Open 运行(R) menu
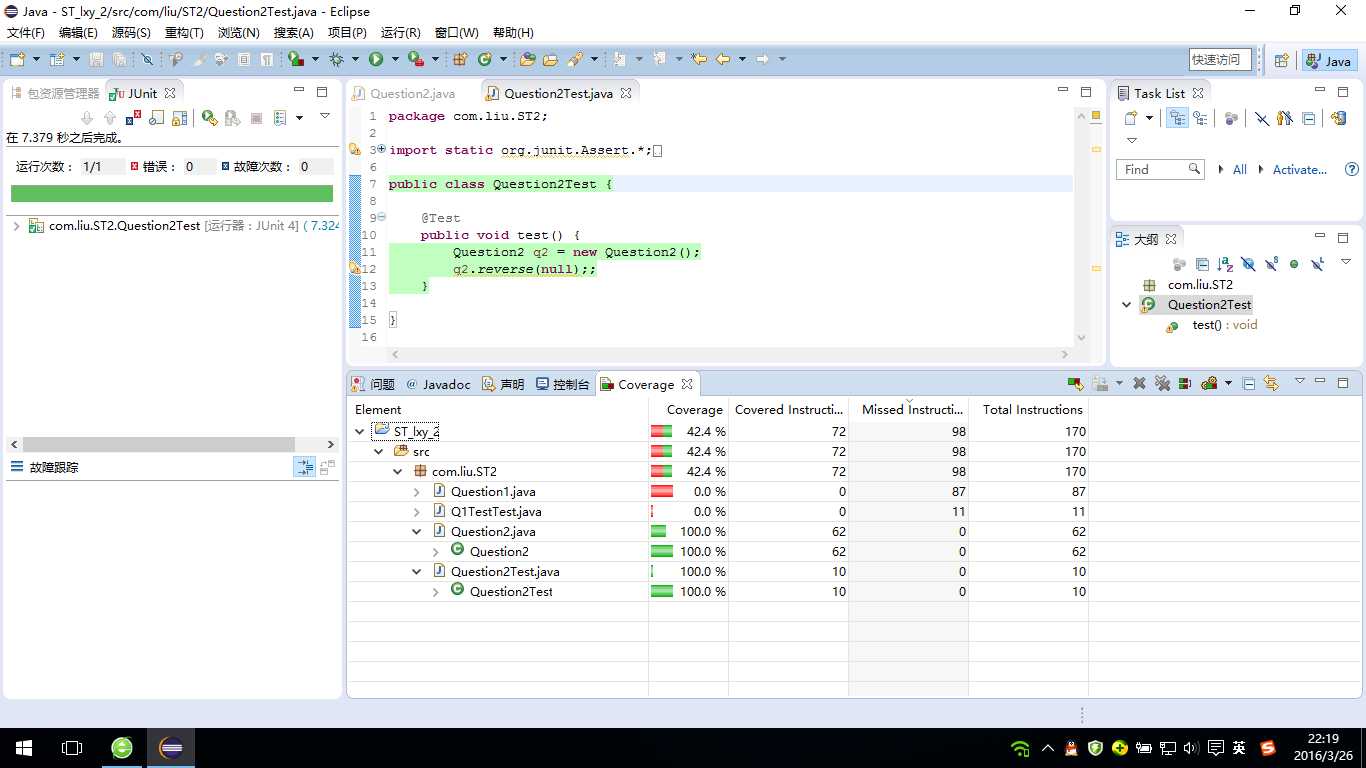The width and height of the screenshot is (1366, 768). 400,33
